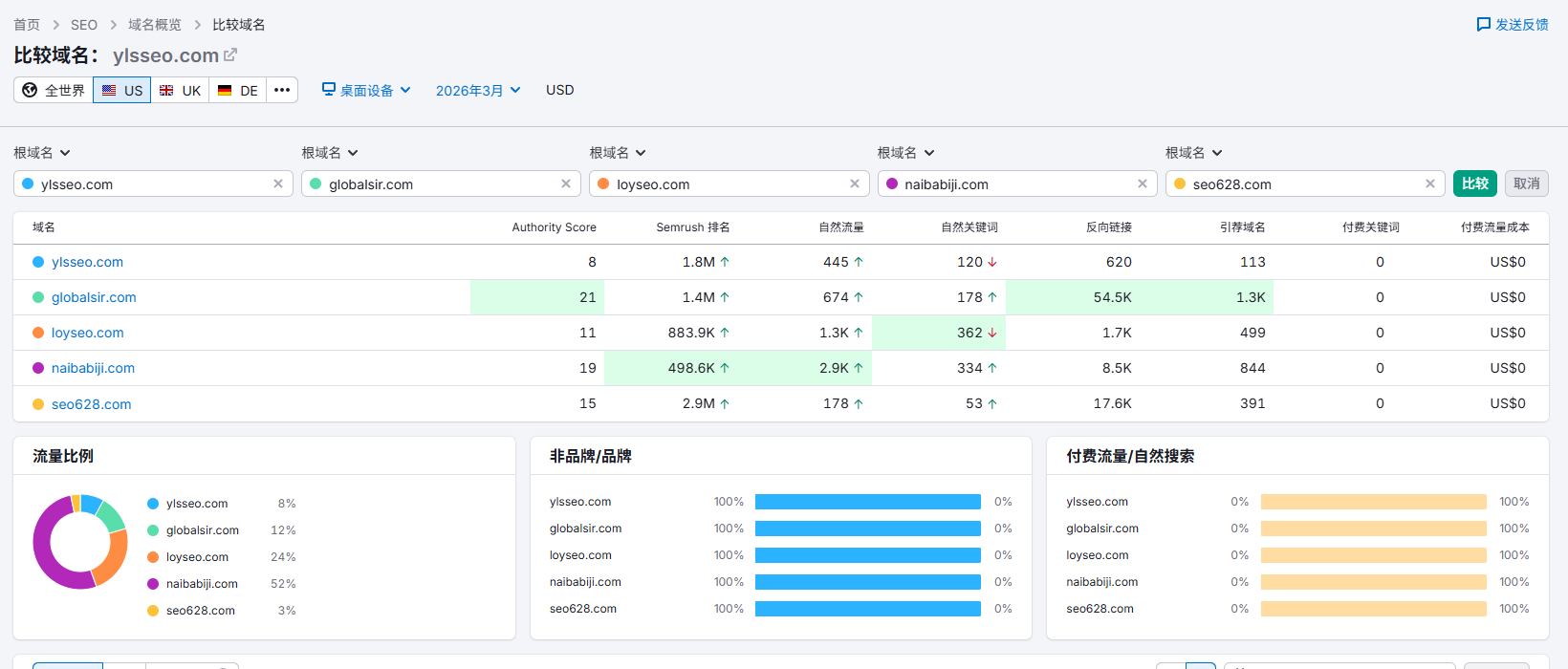
Task: Go to SEO breadcrumb
Action: 84,25
